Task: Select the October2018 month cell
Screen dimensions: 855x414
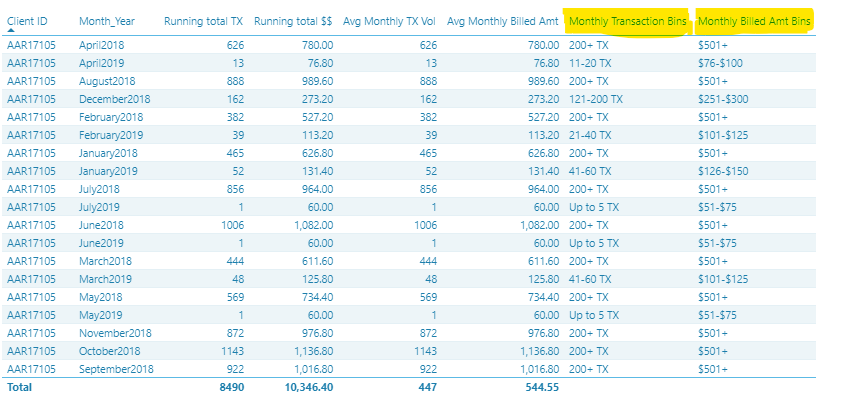Action: pos(110,351)
